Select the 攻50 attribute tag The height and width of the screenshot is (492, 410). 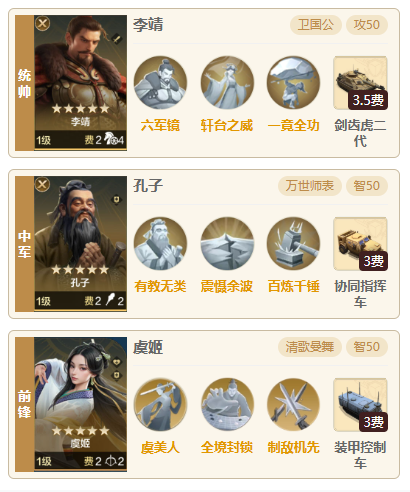tap(367, 25)
